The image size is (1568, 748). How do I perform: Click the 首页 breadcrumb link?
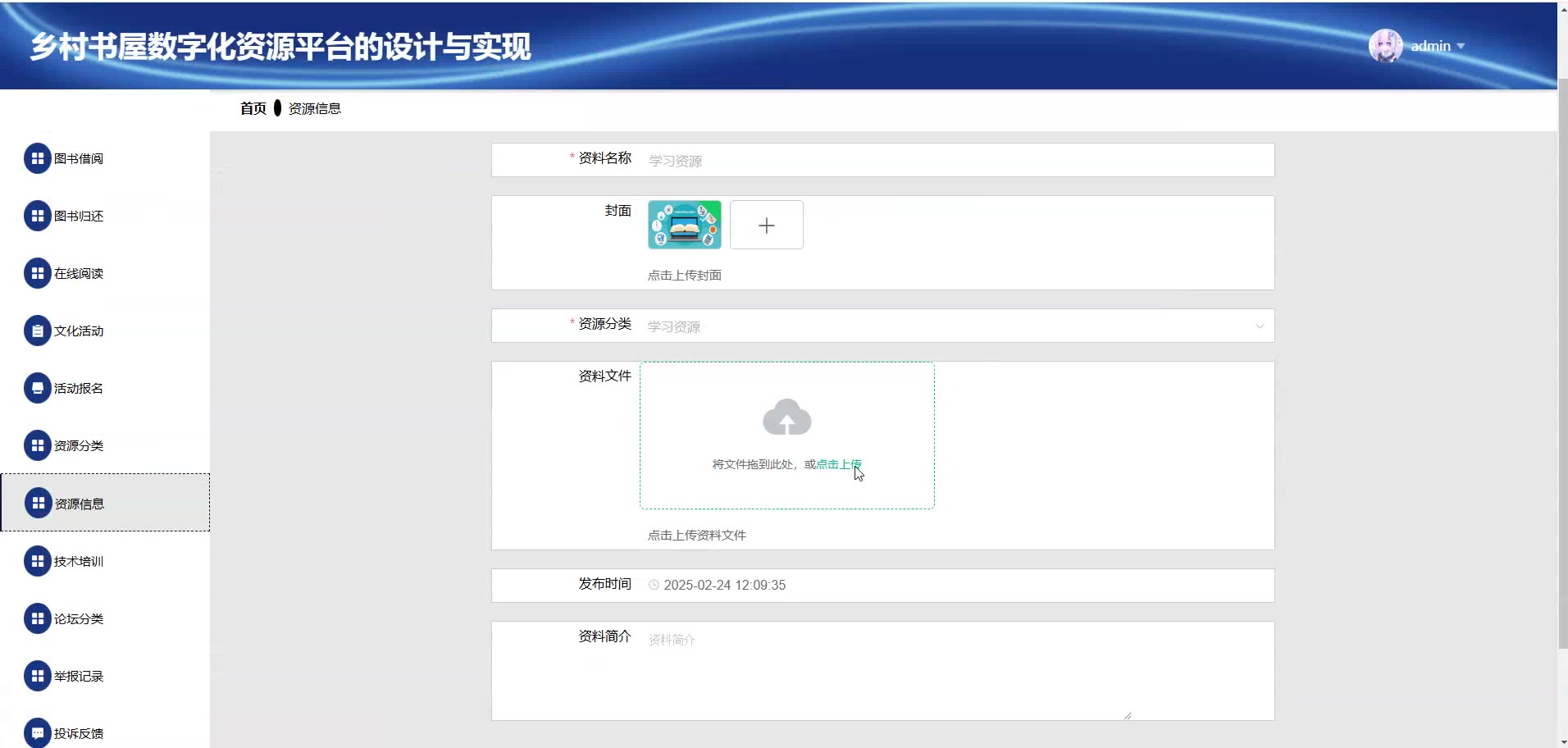253,108
